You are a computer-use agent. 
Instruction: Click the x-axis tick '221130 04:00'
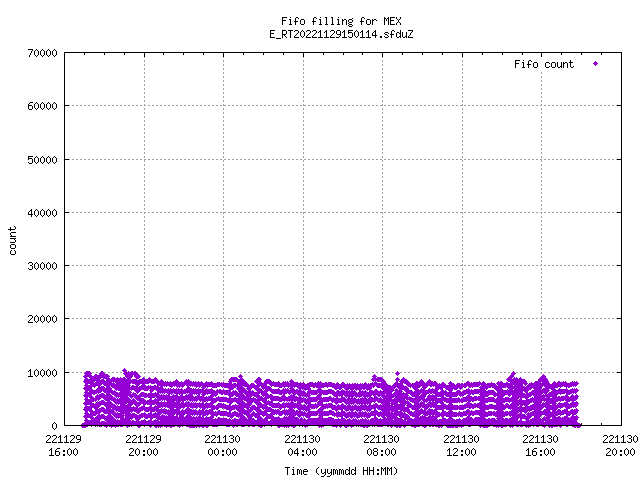(302, 446)
